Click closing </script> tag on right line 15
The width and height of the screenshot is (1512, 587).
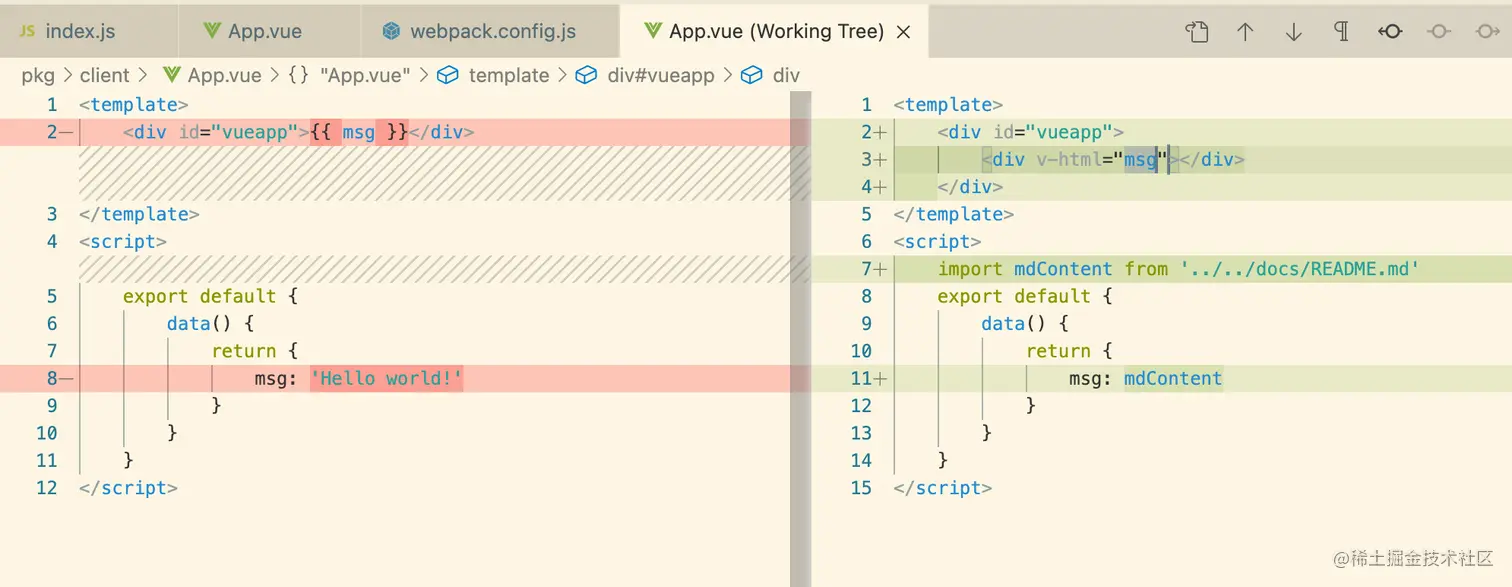pos(943,488)
